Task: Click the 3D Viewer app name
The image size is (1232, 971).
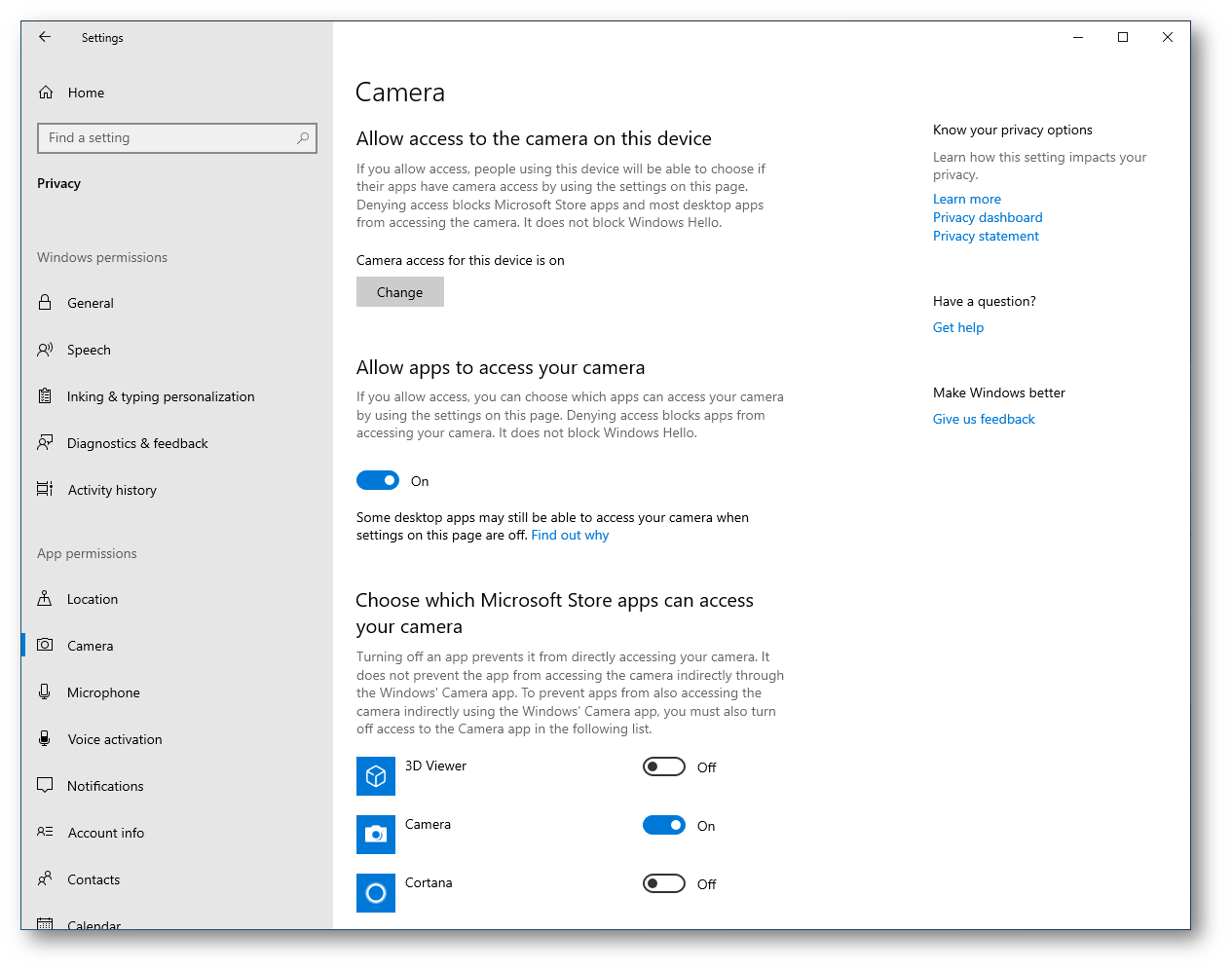Action: (x=435, y=766)
